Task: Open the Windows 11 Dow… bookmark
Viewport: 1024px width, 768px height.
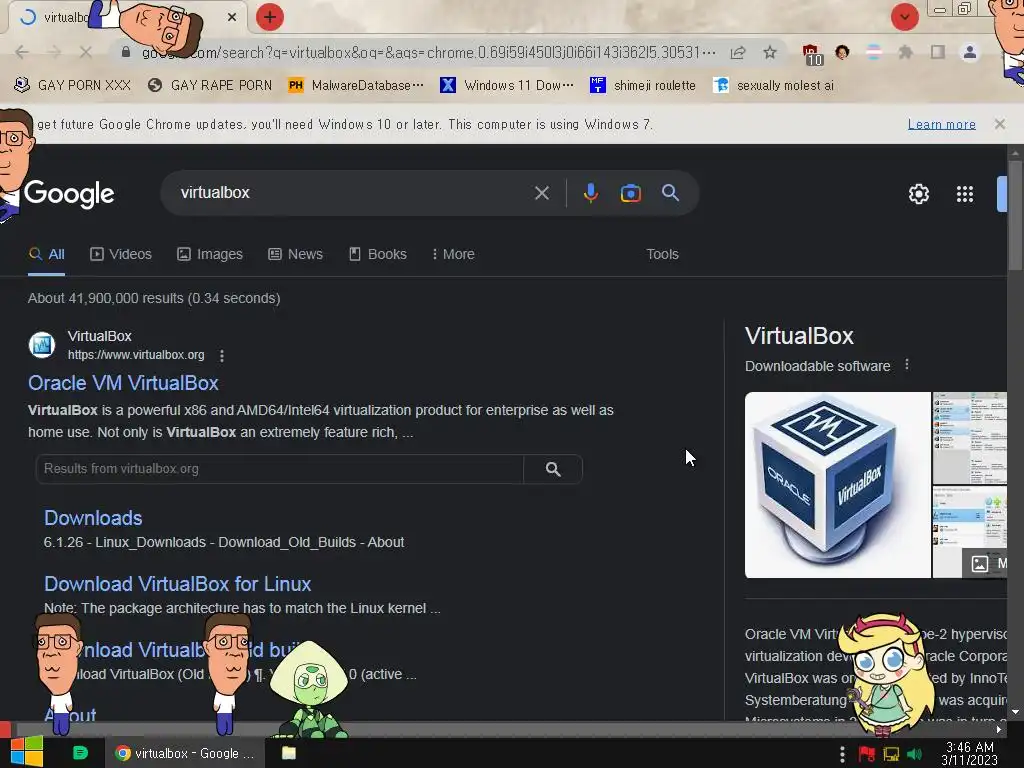Action: (x=507, y=85)
